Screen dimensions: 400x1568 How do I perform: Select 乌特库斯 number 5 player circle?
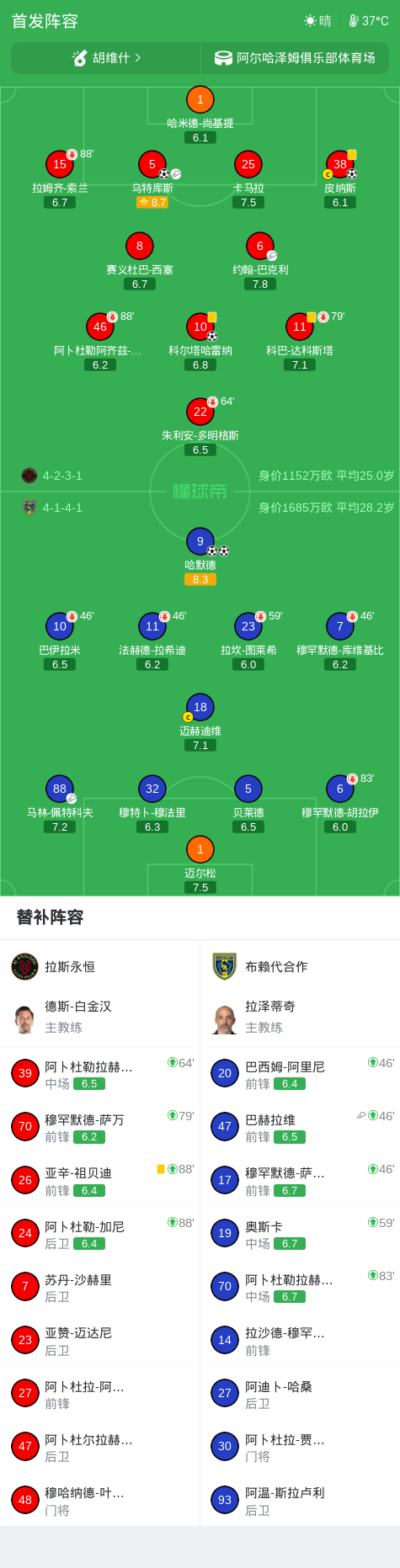tap(152, 164)
